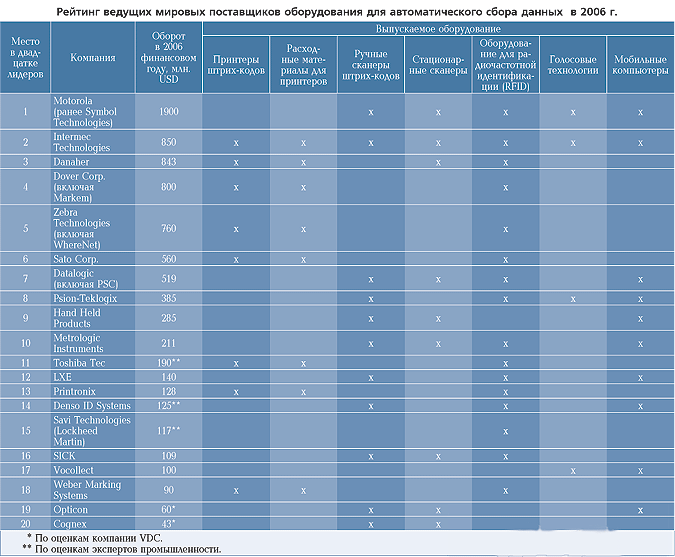Click the table title heading text
This screenshot has height=557, width=675.
337,12
